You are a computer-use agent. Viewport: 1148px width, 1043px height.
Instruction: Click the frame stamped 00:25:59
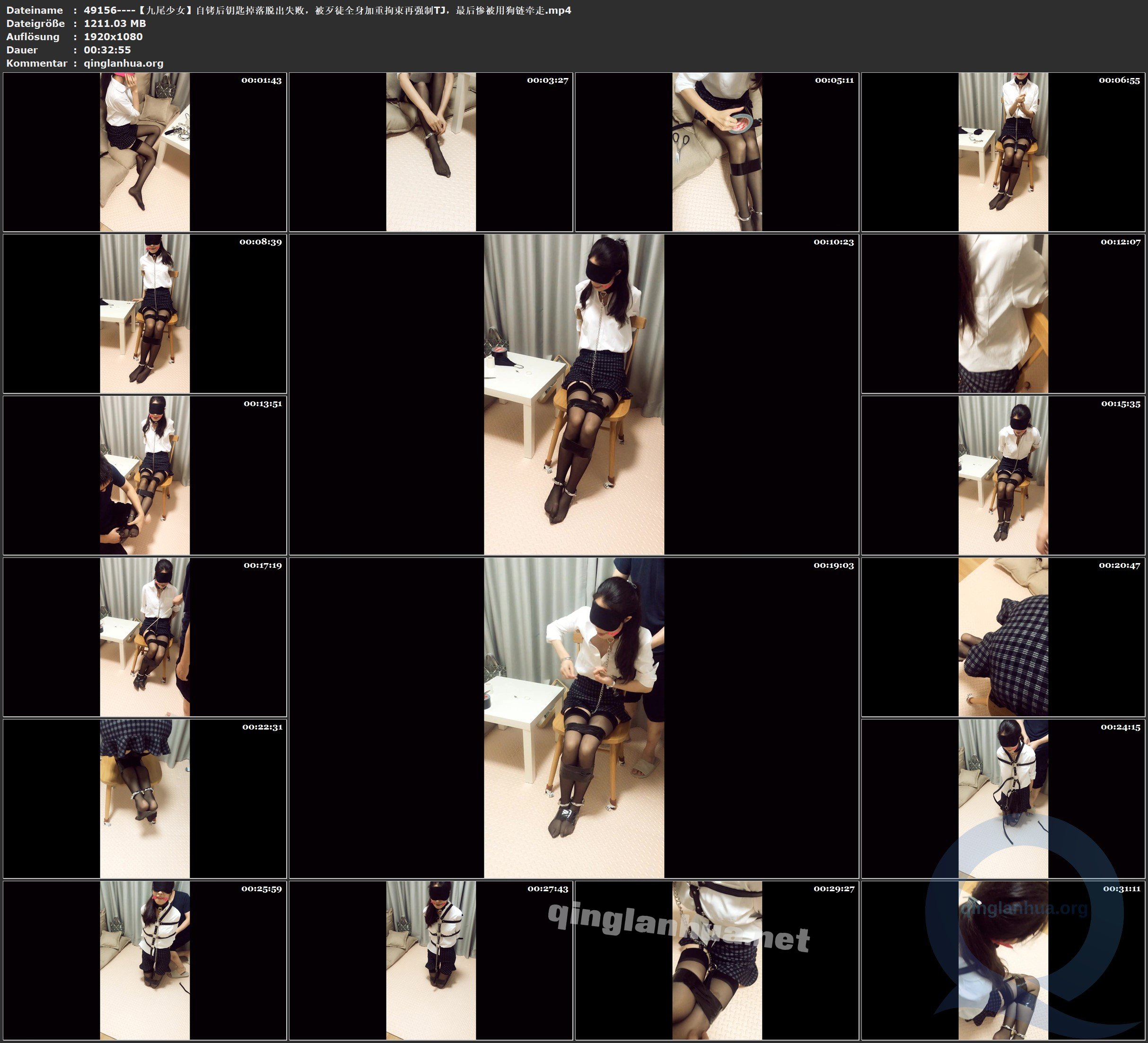pos(145,960)
